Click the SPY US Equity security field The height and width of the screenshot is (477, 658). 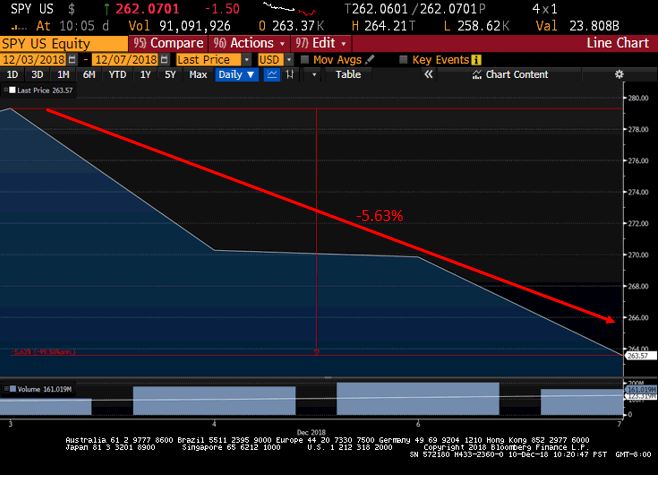pyautogui.click(x=64, y=44)
